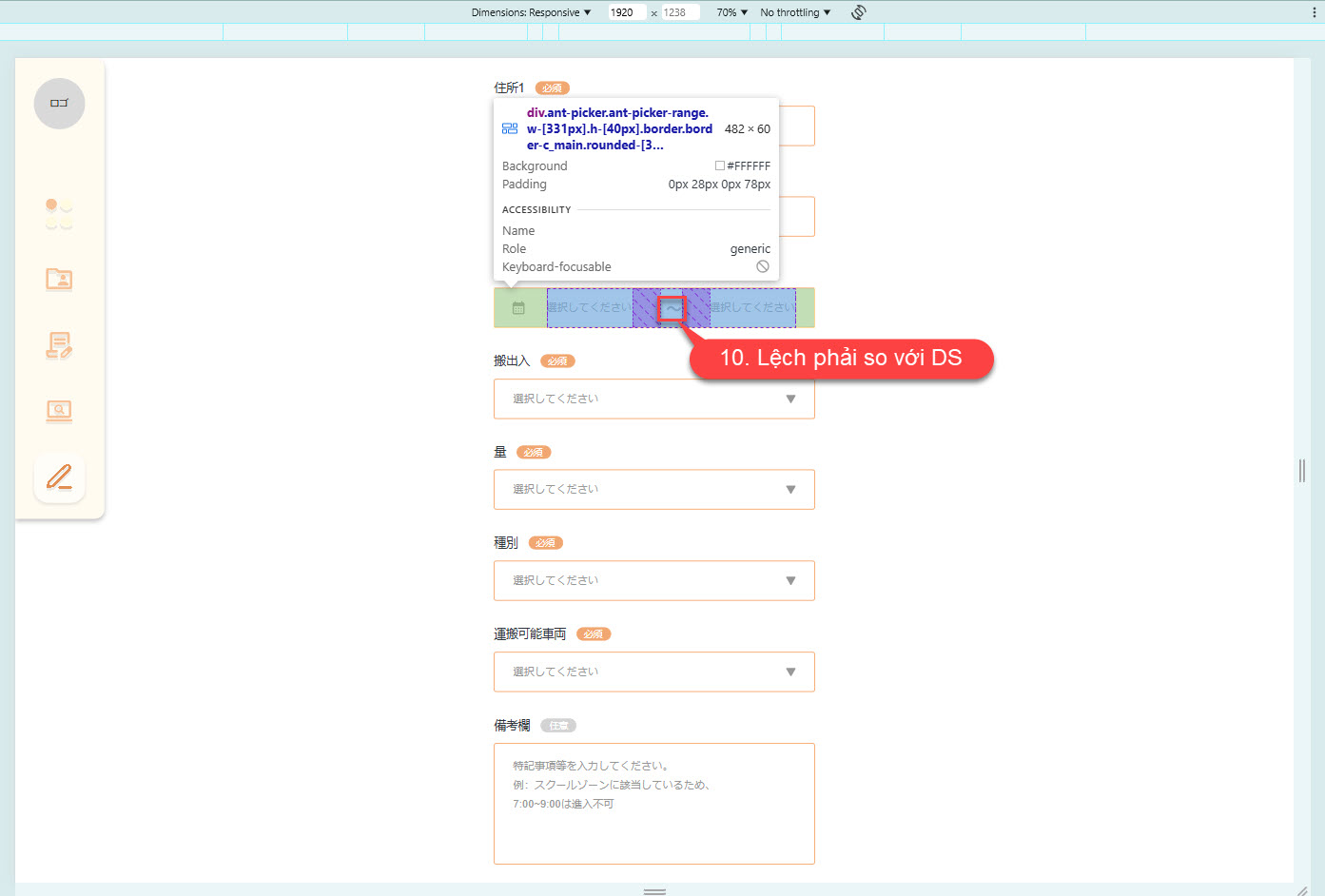
Task: Open the document edit sidebar icon
Action: (x=59, y=345)
